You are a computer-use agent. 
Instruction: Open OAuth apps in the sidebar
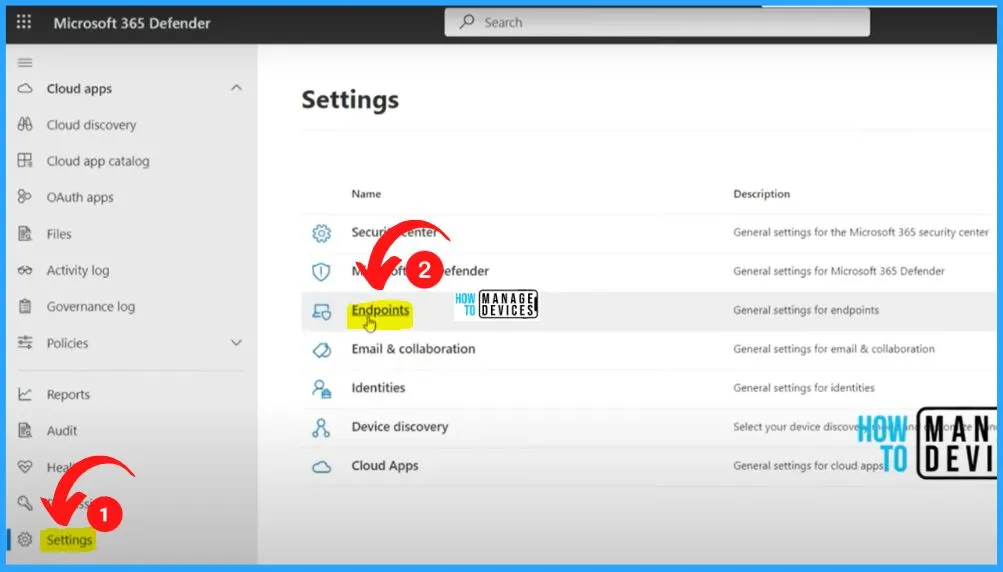(80, 197)
